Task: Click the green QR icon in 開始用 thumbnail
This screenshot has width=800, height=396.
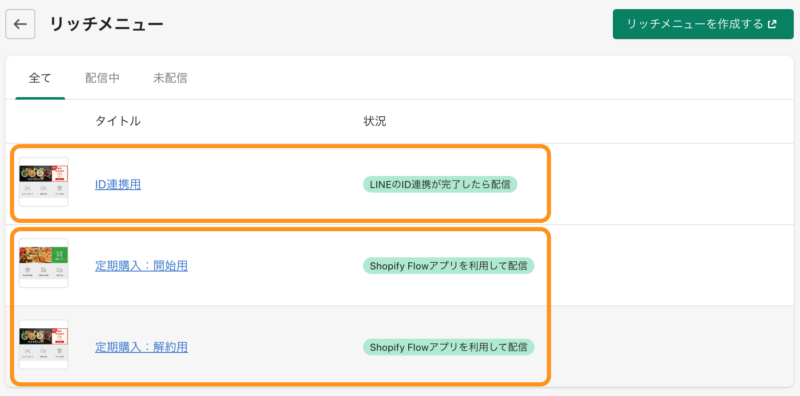Action: point(60,255)
